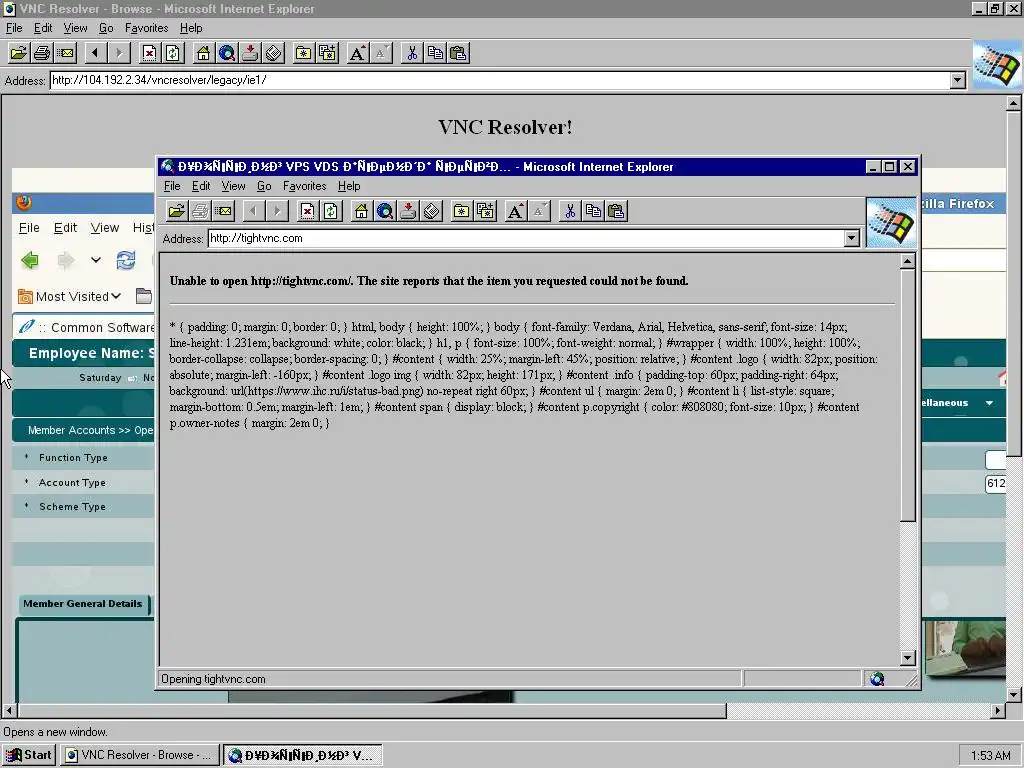Open Favorites menu in VNC Resolver window
Screen dimensions: 1024x768
pos(146,28)
